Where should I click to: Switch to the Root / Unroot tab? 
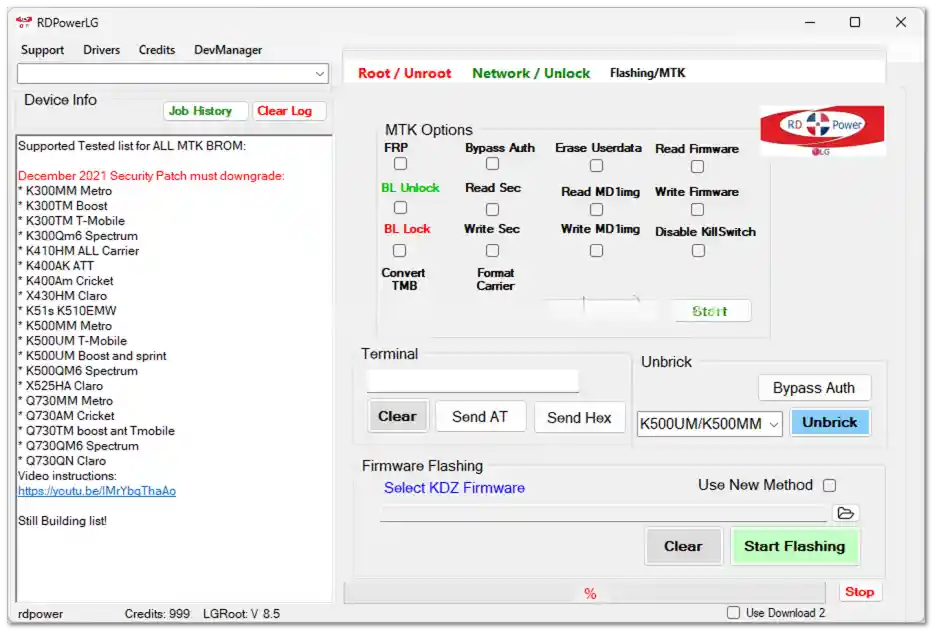pos(404,73)
